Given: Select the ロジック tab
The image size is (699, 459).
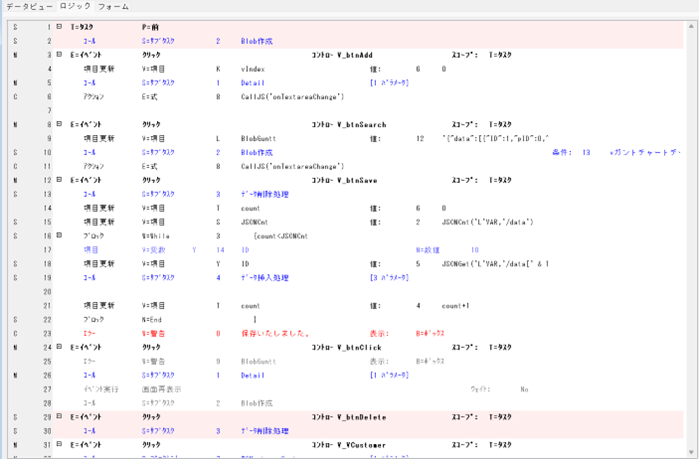Looking at the screenshot, I should pyautogui.click(x=75, y=7).
